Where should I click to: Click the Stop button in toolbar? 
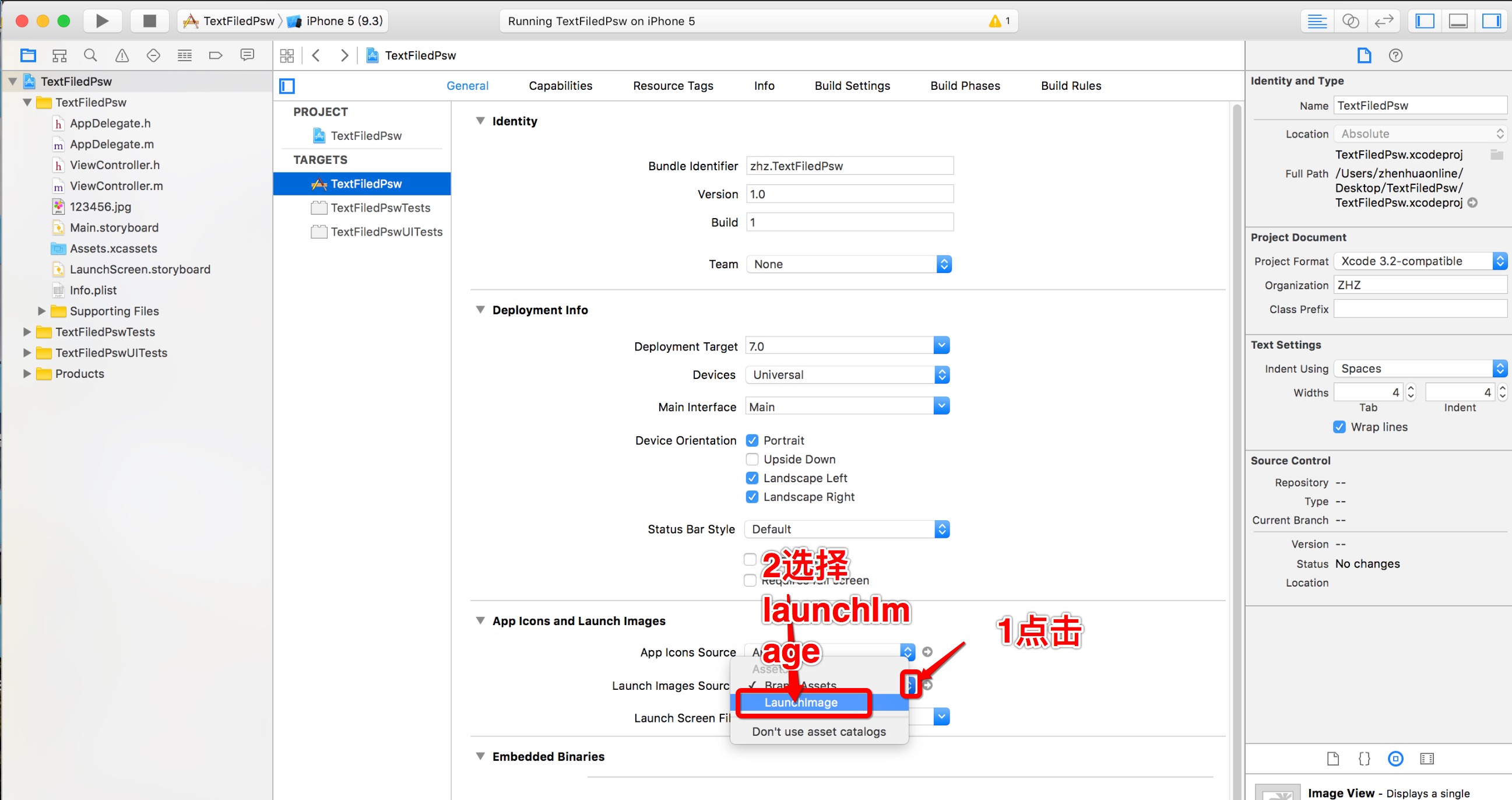click(x=150, y=21)
